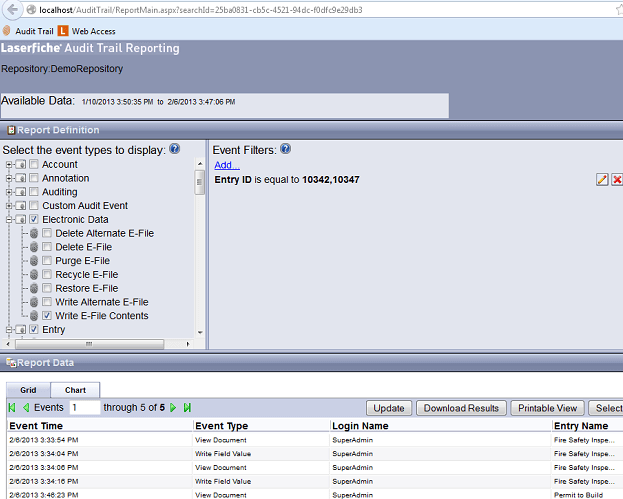Click the event tree scroll down arrow

pos(200,332)
